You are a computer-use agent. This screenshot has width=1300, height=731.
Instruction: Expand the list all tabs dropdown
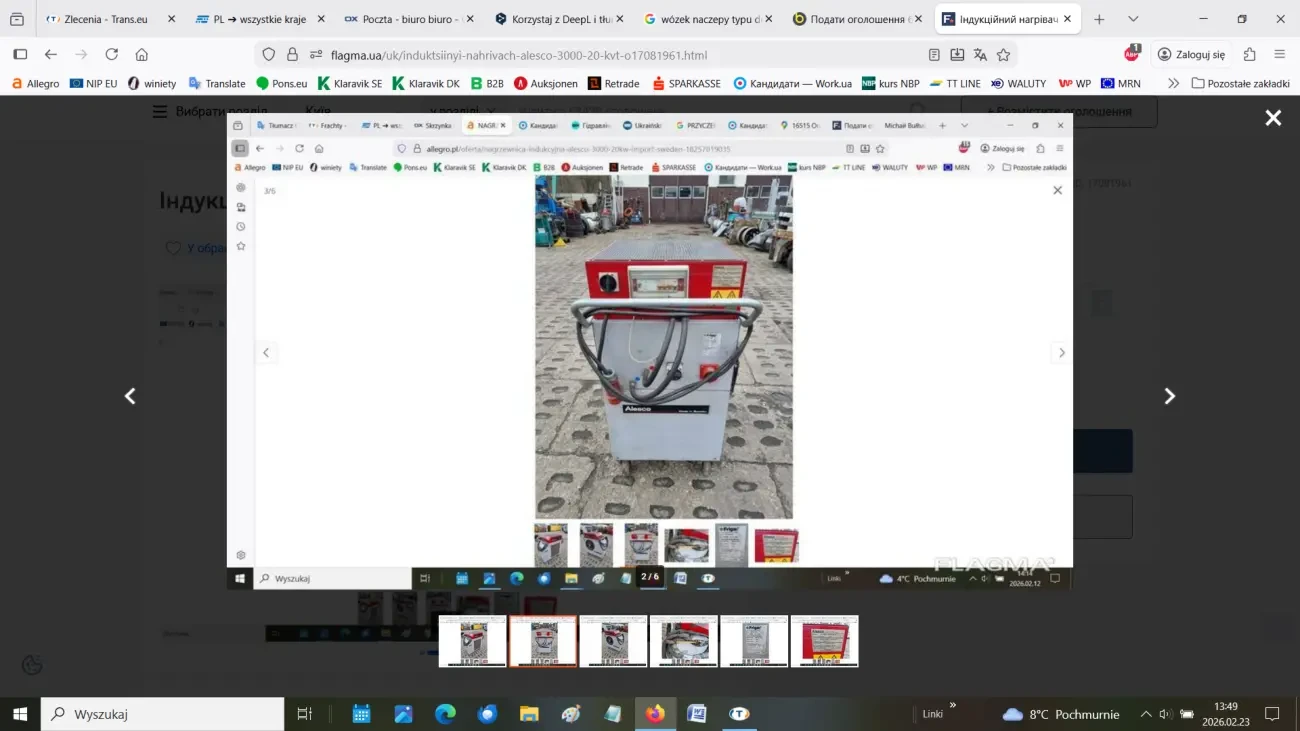1132,19
